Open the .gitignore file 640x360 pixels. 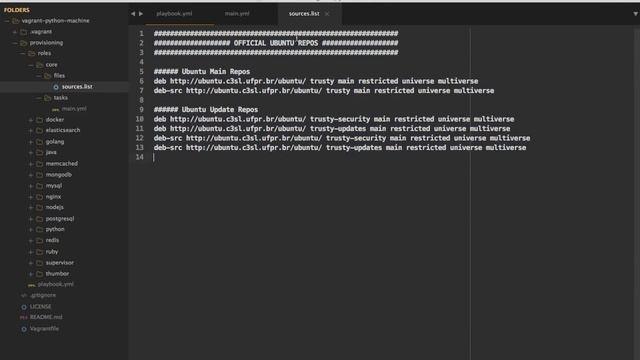[42, 295]
